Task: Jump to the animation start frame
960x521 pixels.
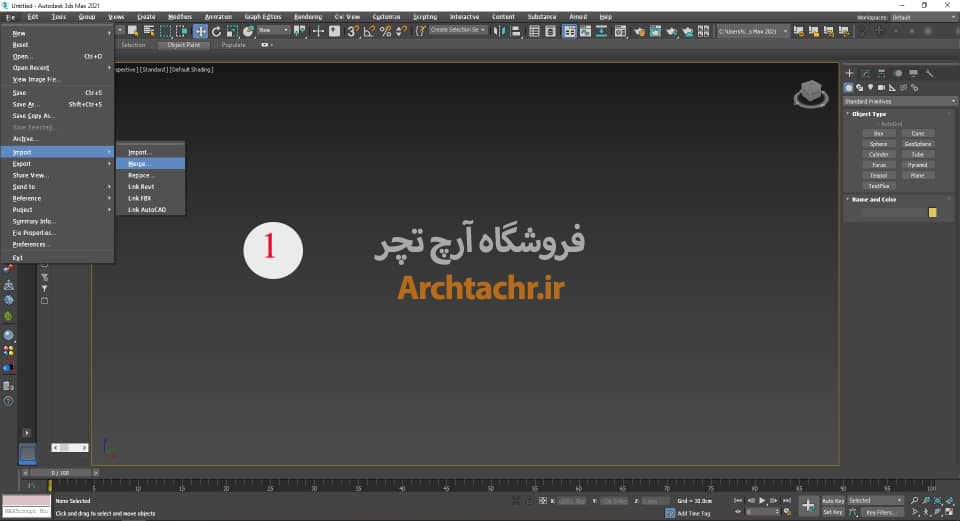Action: tap(738, 501)
